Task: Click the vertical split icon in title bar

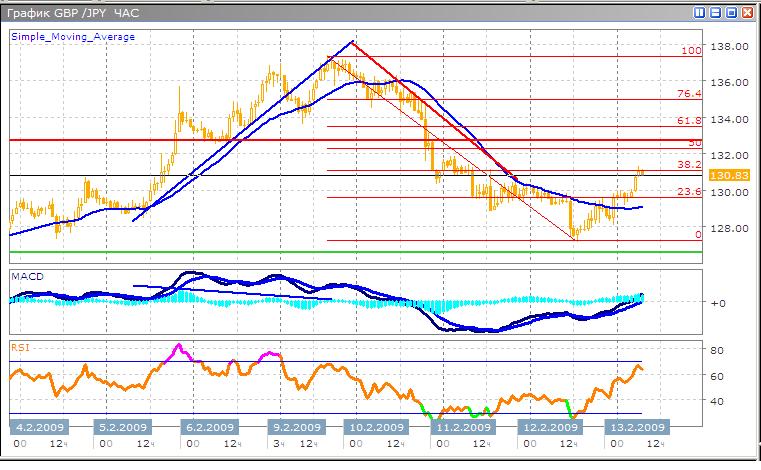Action: point(701,12)
